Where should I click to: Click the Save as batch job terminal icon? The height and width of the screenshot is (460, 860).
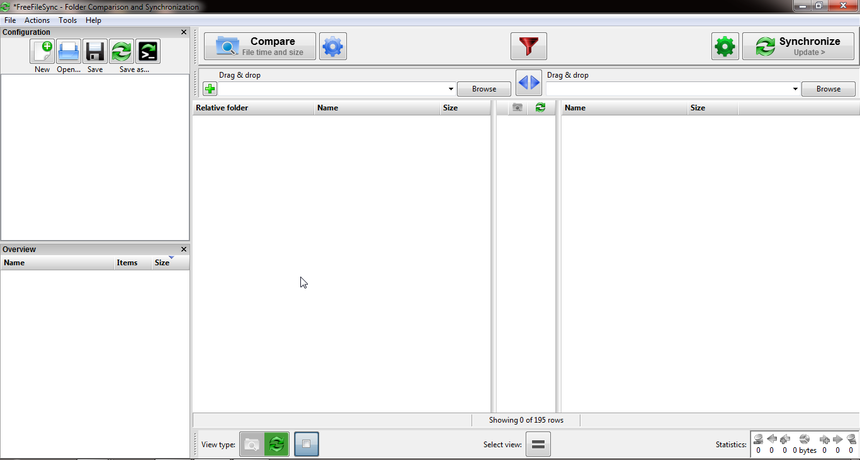(148, 52)
